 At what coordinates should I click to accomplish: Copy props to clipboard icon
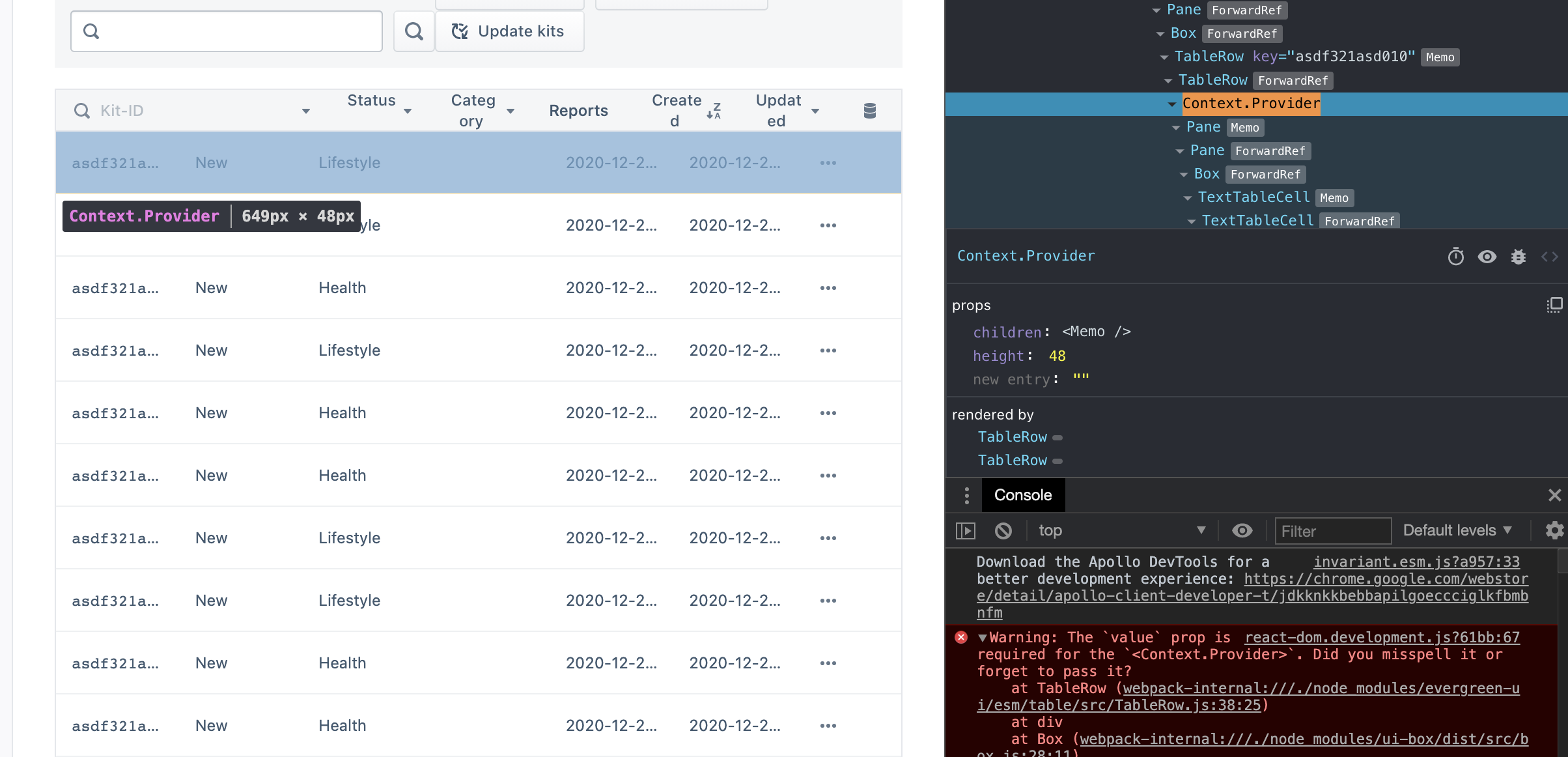(1554, 305)
